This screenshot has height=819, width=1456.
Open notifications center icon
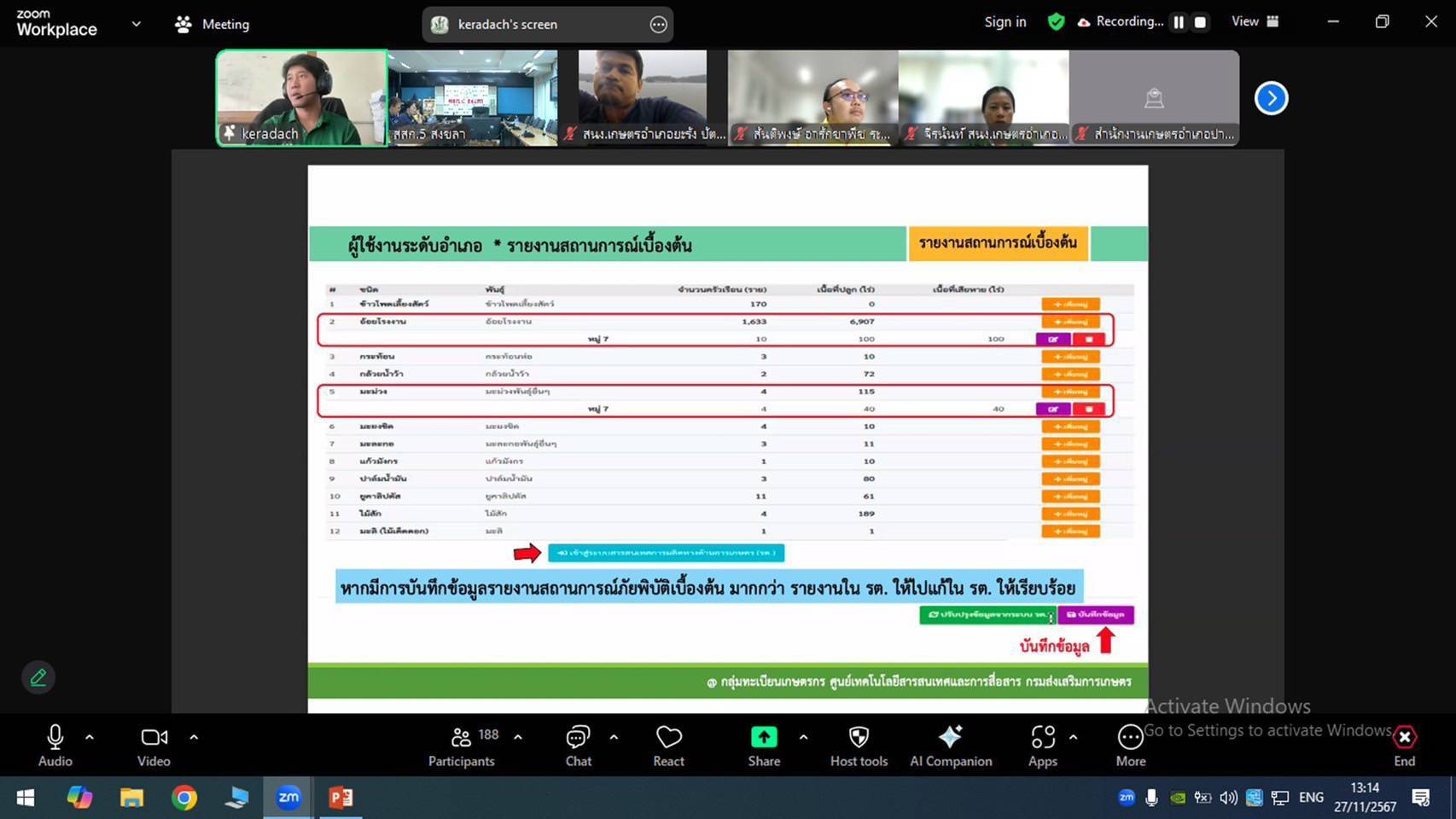point(1421,798)
